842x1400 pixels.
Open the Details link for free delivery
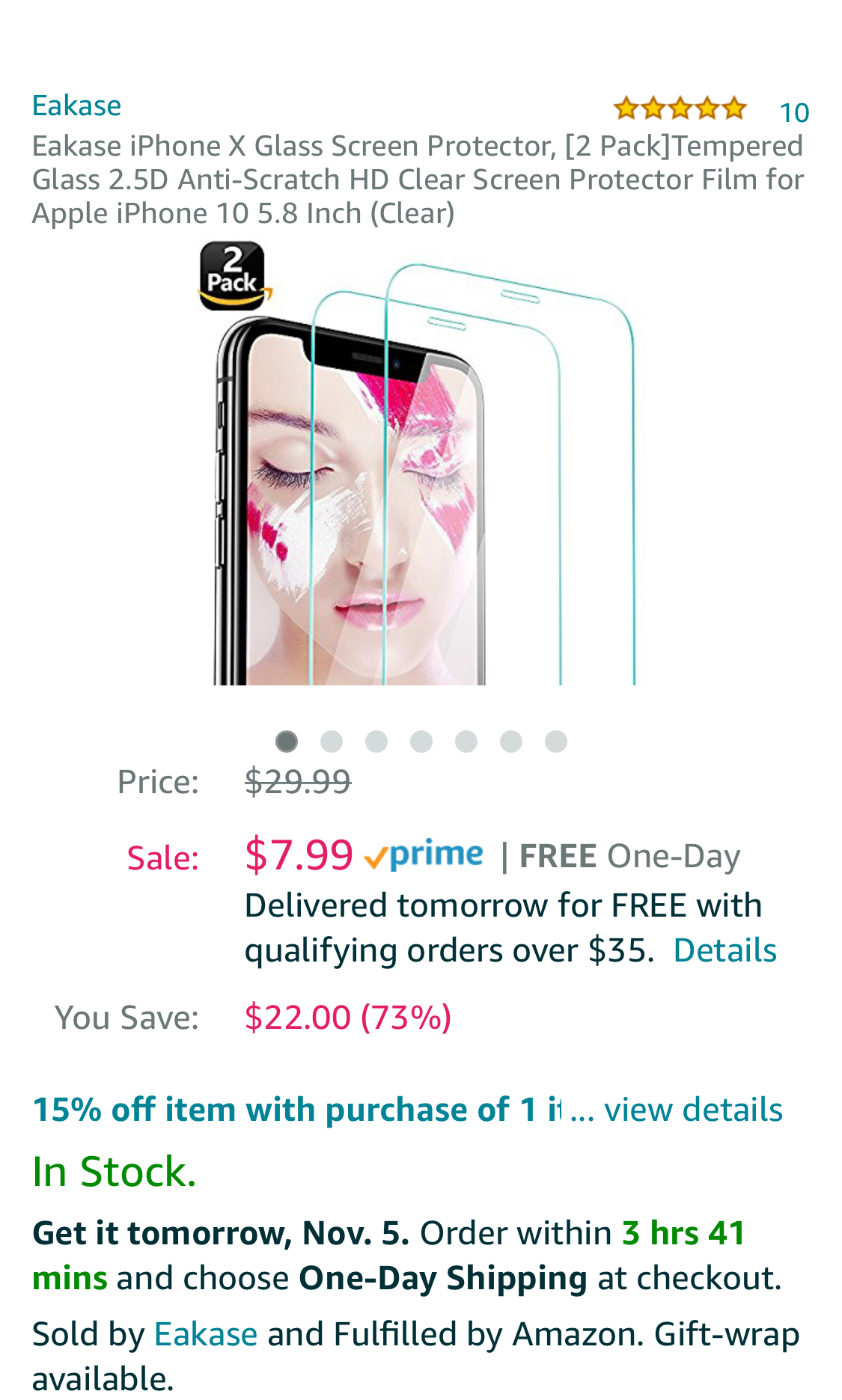tap(724, 950)
